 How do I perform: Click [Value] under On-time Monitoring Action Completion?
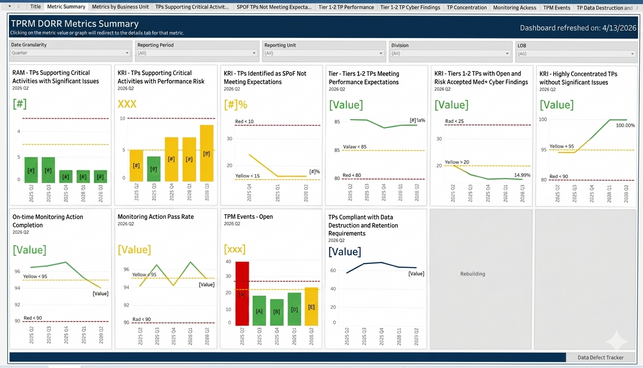(30, 250)
